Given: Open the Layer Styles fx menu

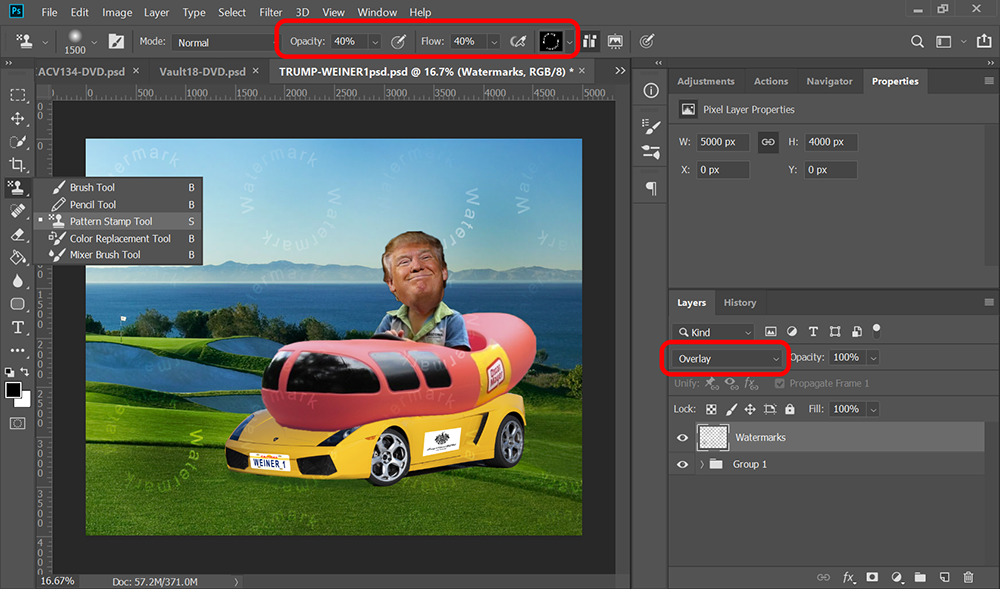Looking at the screenshot, I should tap(848, 577).
